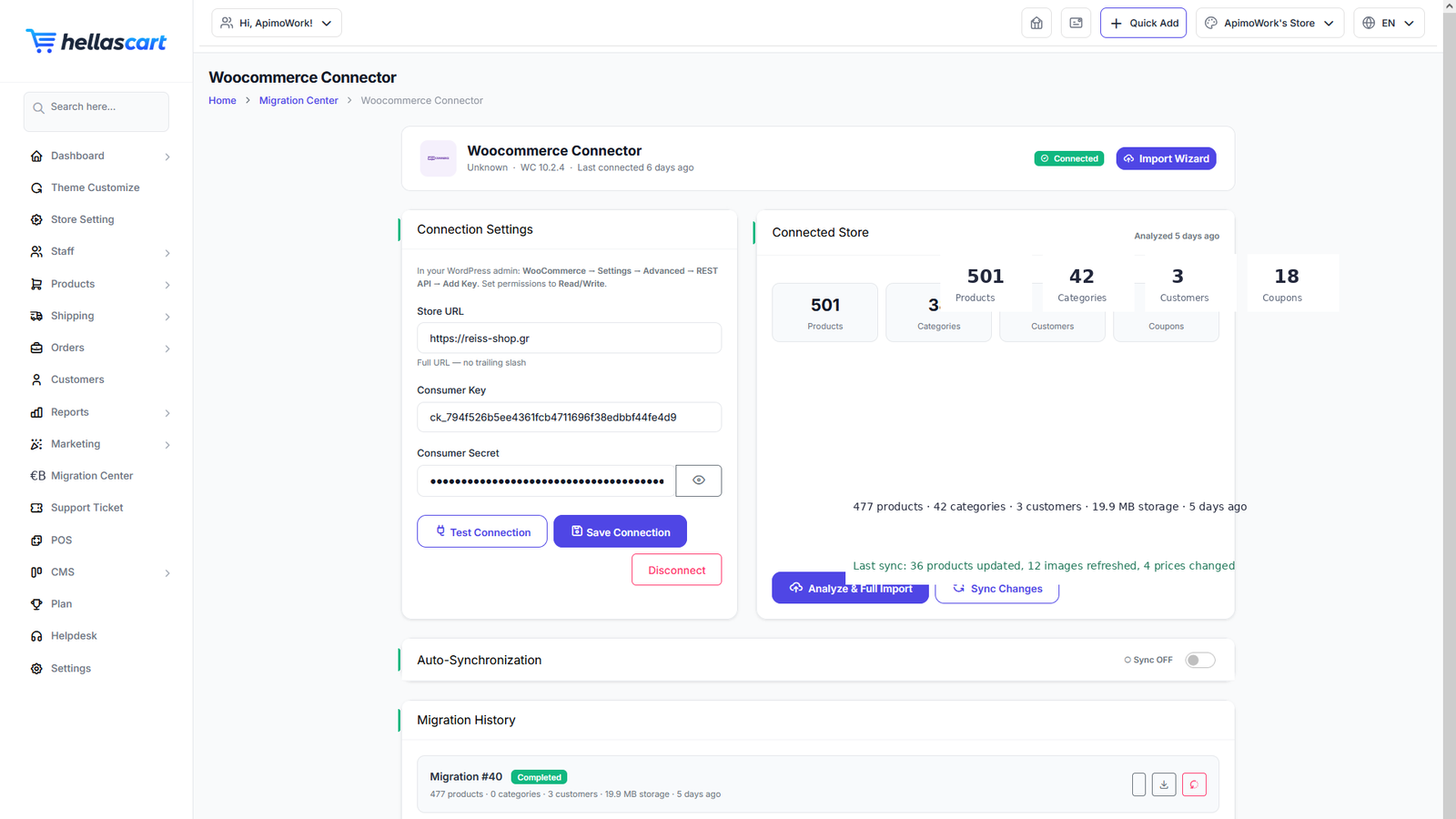
Task: Expand the Orders submenu chevron
Action: coord(167,349)
